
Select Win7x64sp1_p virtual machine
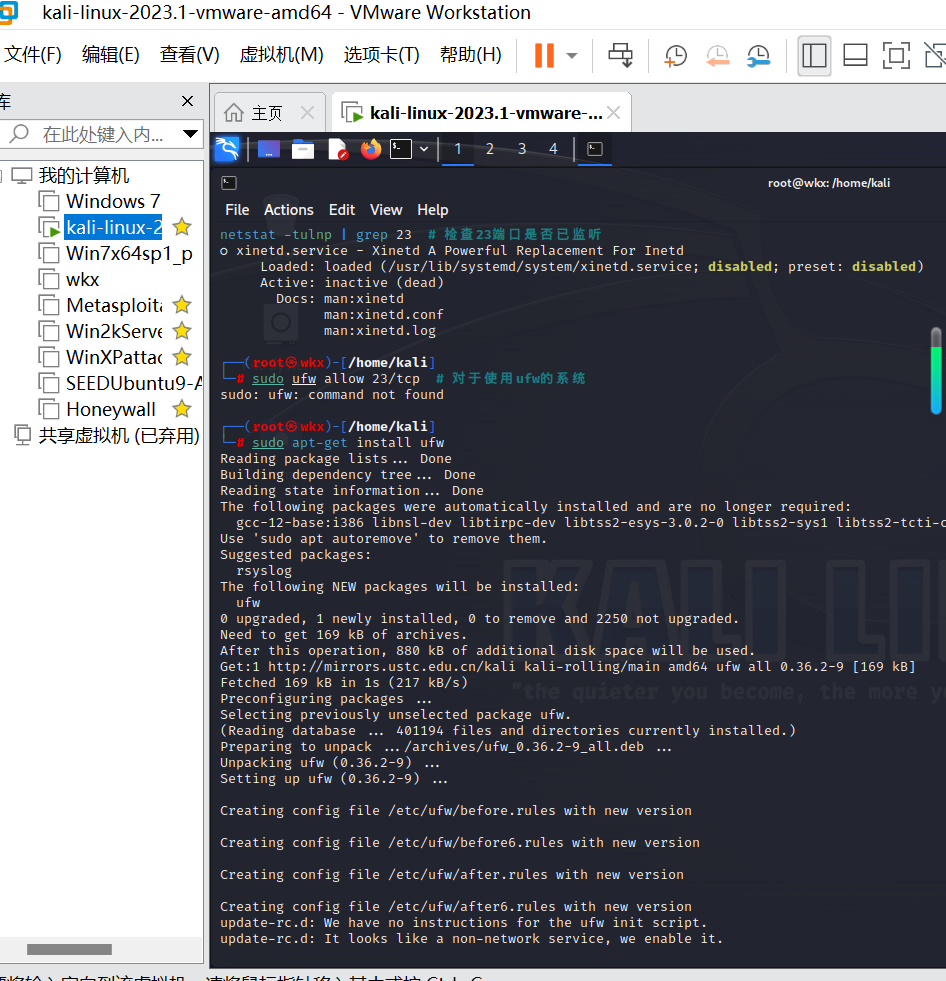click(x=129, y=254)
